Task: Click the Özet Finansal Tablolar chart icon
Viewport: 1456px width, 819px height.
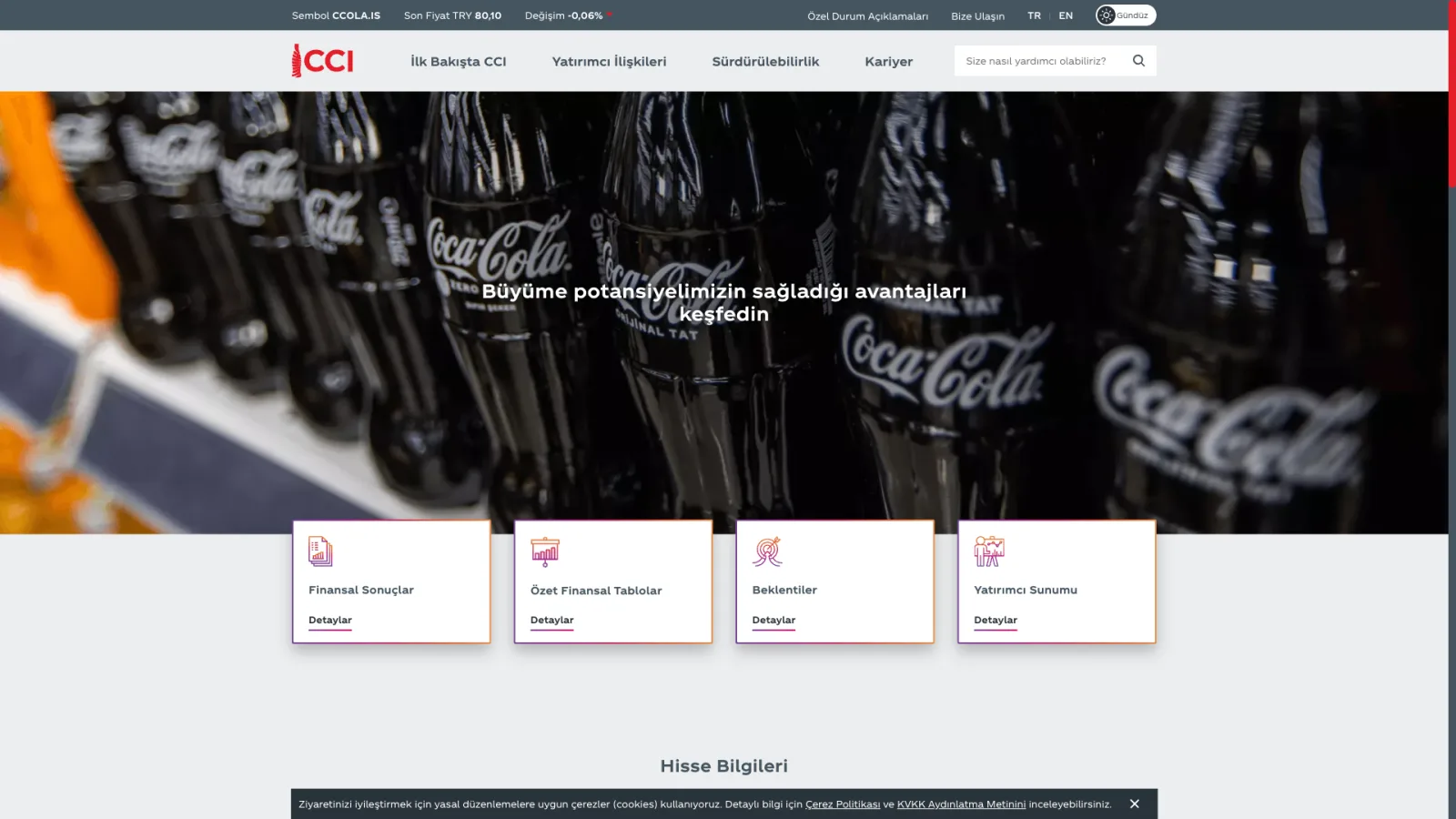Action: [x=545, y=551]
